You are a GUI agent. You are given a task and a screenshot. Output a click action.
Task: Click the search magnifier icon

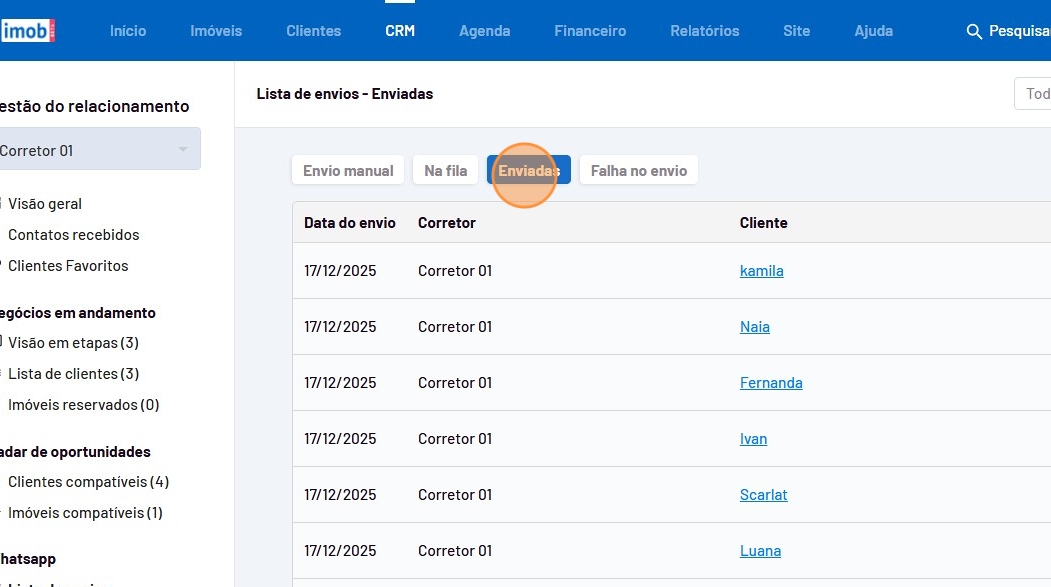pyautogui.click(x=974, y=31)
